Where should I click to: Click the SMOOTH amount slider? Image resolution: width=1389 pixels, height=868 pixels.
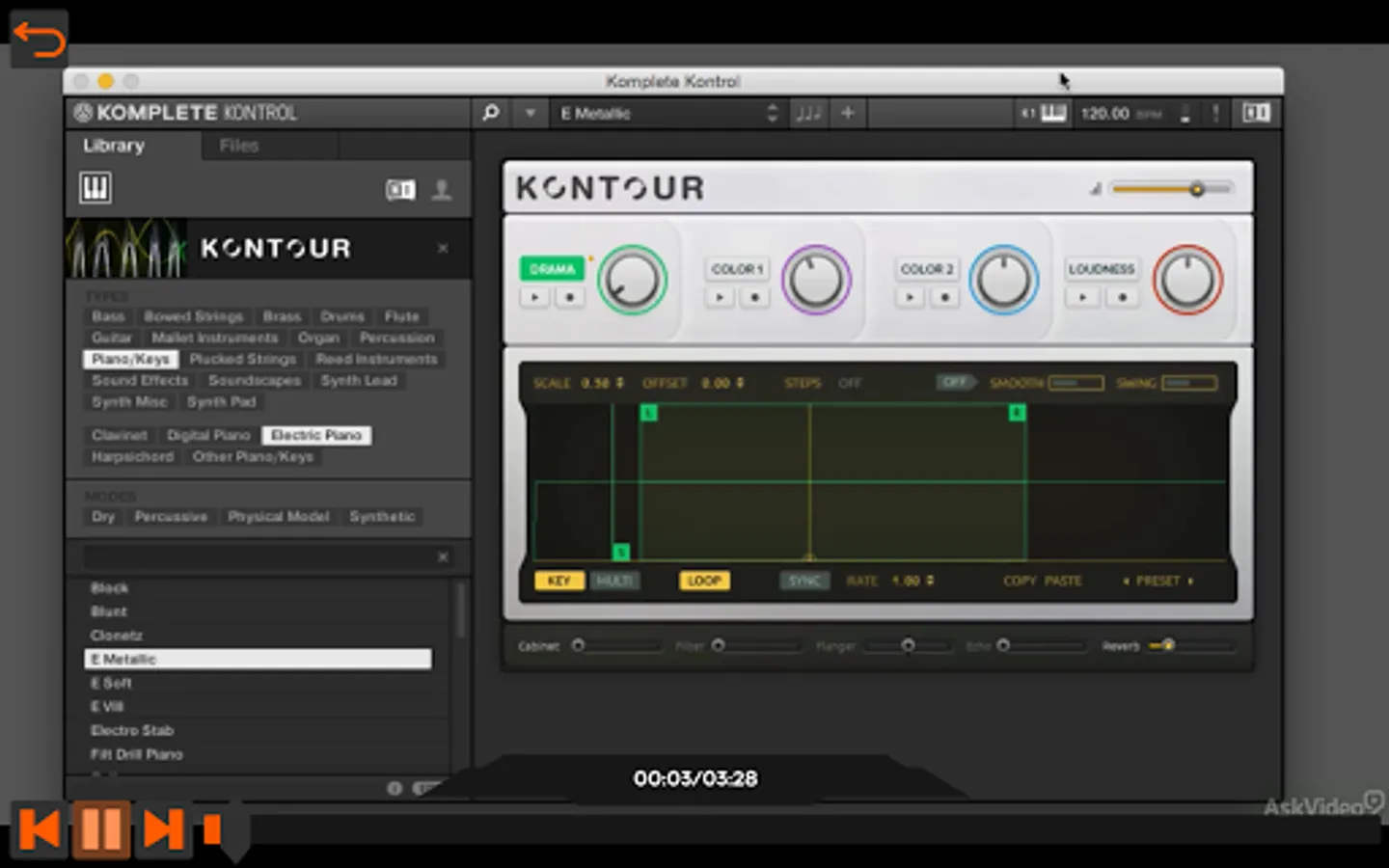[1076, 383]
